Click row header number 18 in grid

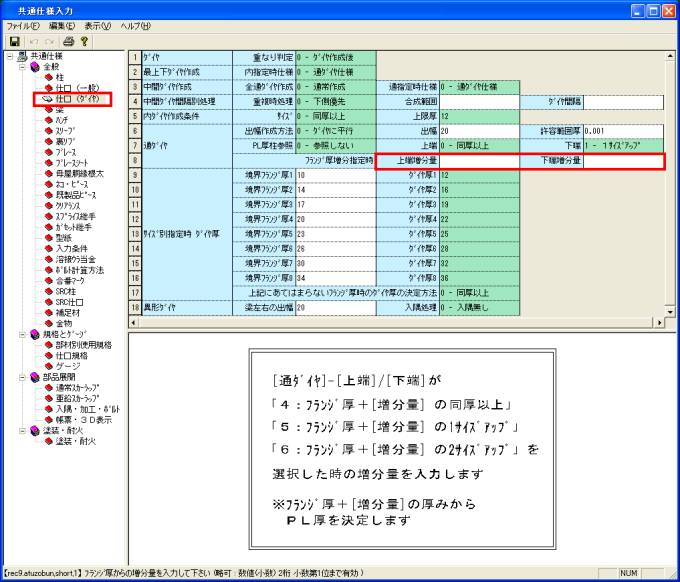[135, 307]
